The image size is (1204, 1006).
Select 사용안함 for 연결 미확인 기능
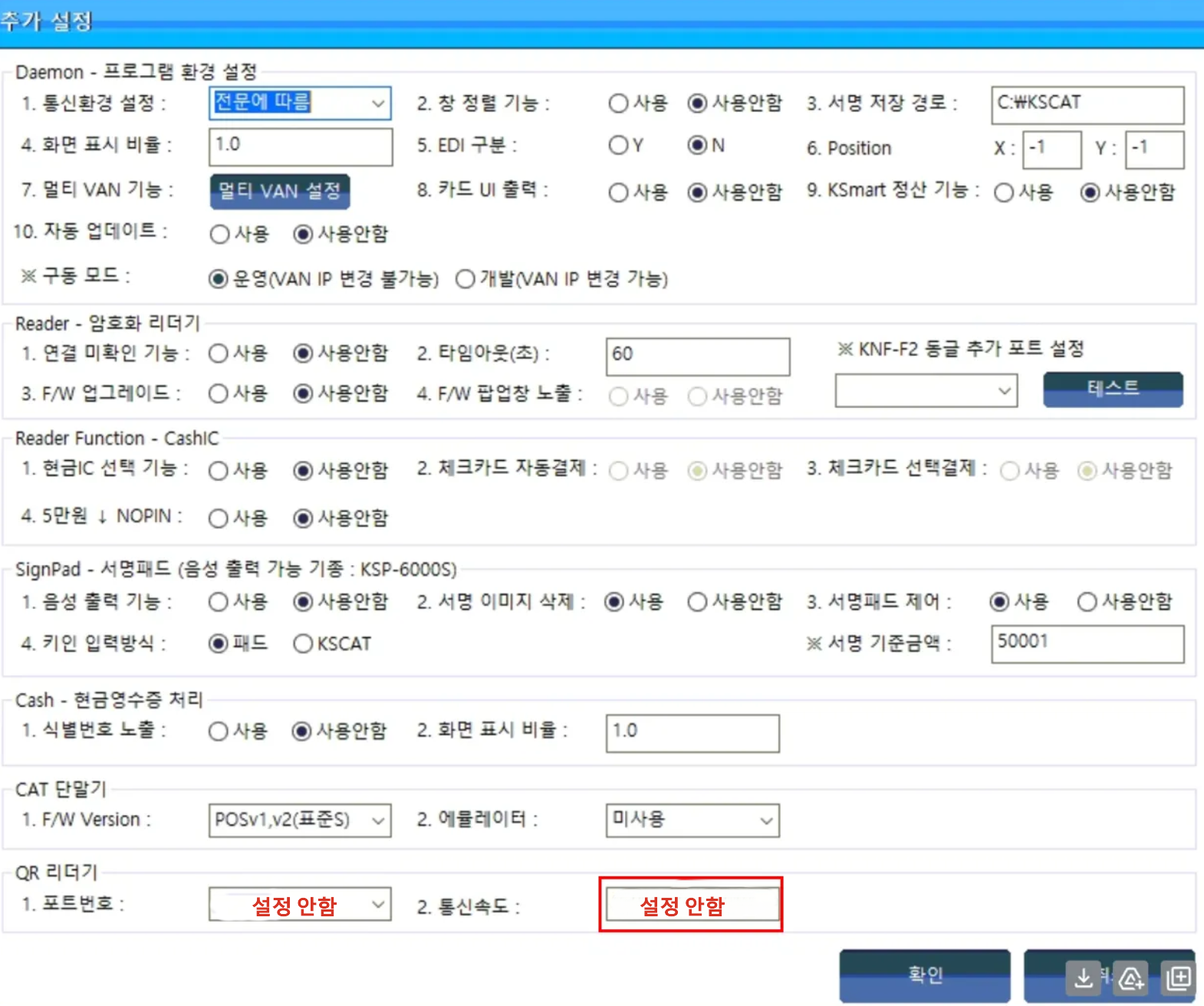click(340, 353)
